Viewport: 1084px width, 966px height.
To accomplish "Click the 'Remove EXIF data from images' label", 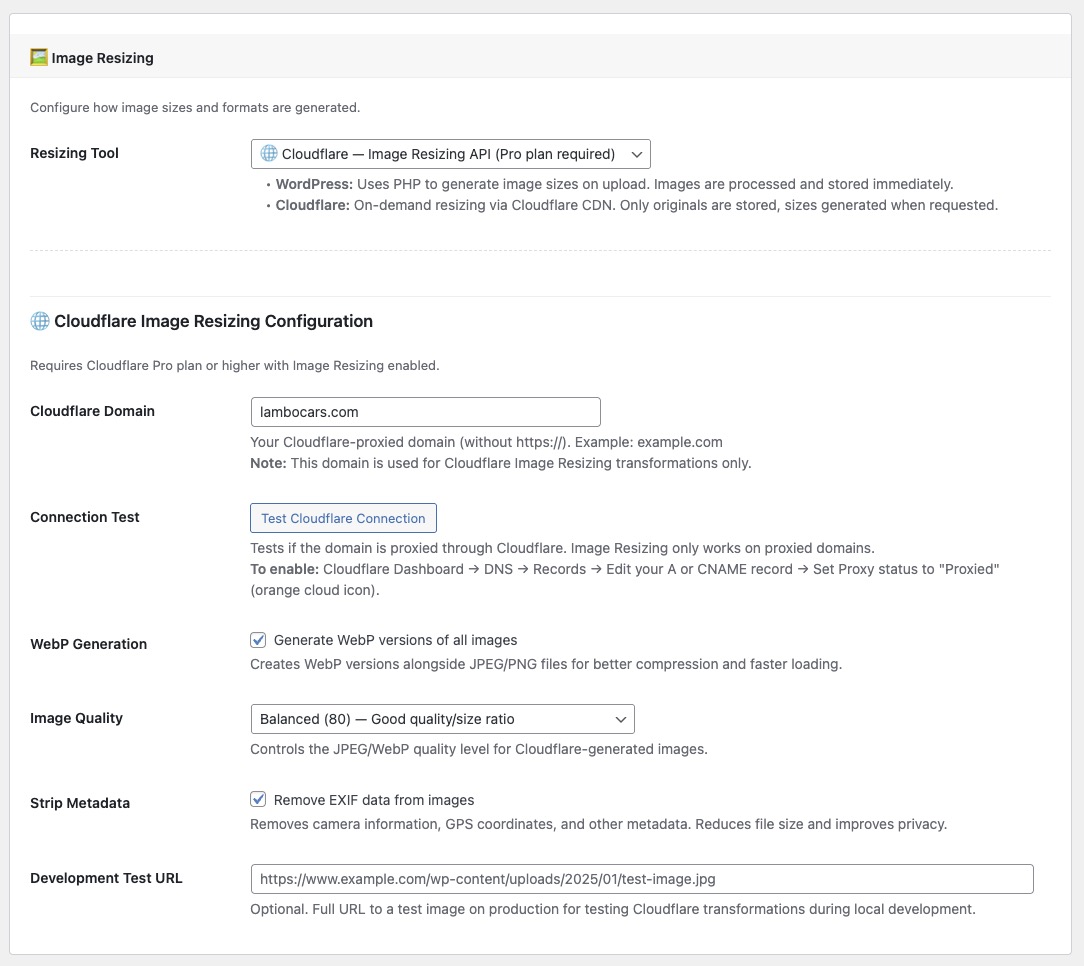I will [373, 800].
